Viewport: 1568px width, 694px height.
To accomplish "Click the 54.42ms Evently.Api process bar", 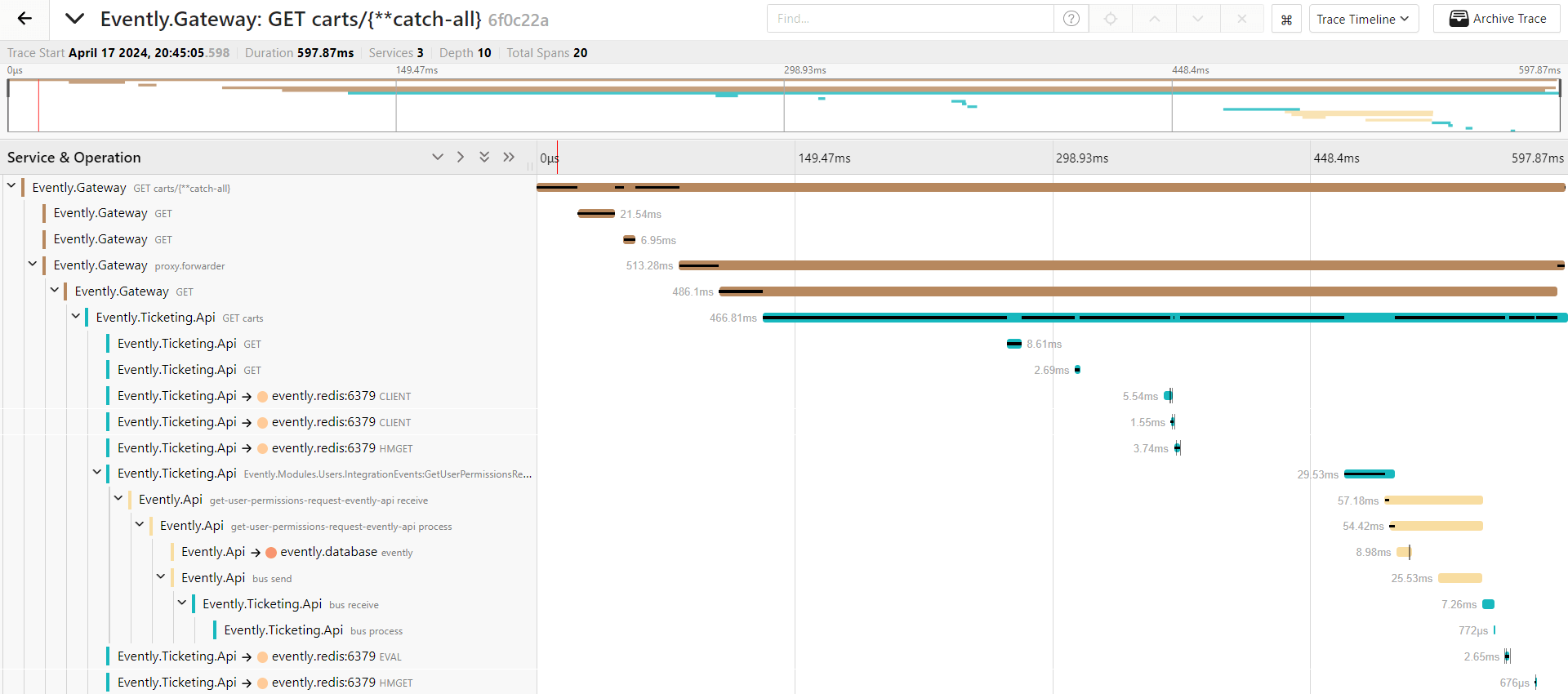I will (1437, 526).
